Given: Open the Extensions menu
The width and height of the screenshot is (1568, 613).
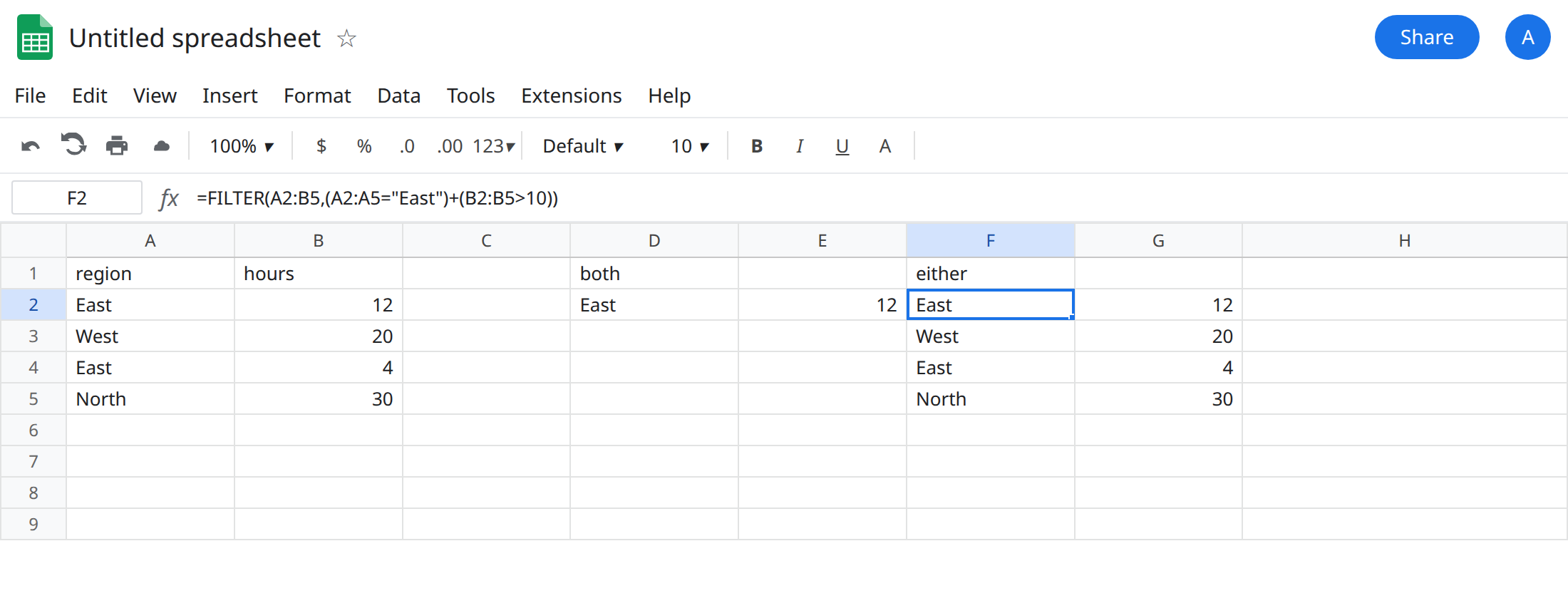Looking at the screenshot, I should [571, 96].
